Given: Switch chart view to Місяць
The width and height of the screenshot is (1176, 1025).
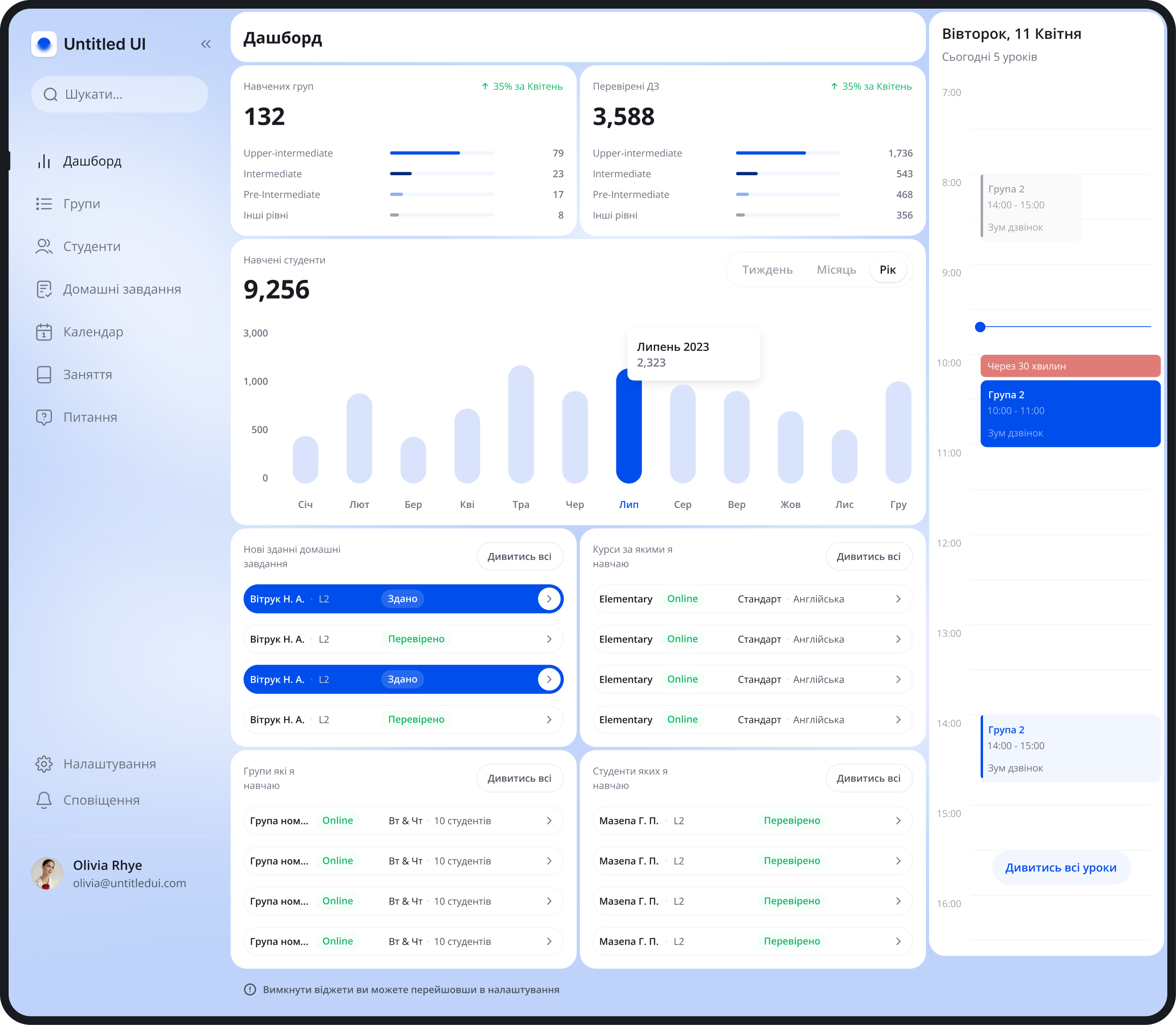Looking at the screenshot, I should click(836, 269).
